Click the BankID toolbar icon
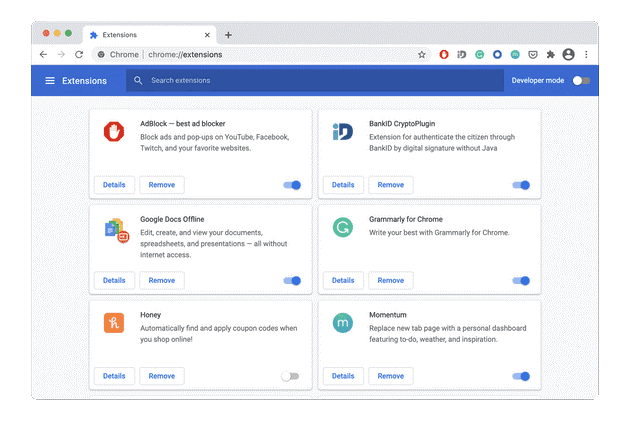 (461, 54)
